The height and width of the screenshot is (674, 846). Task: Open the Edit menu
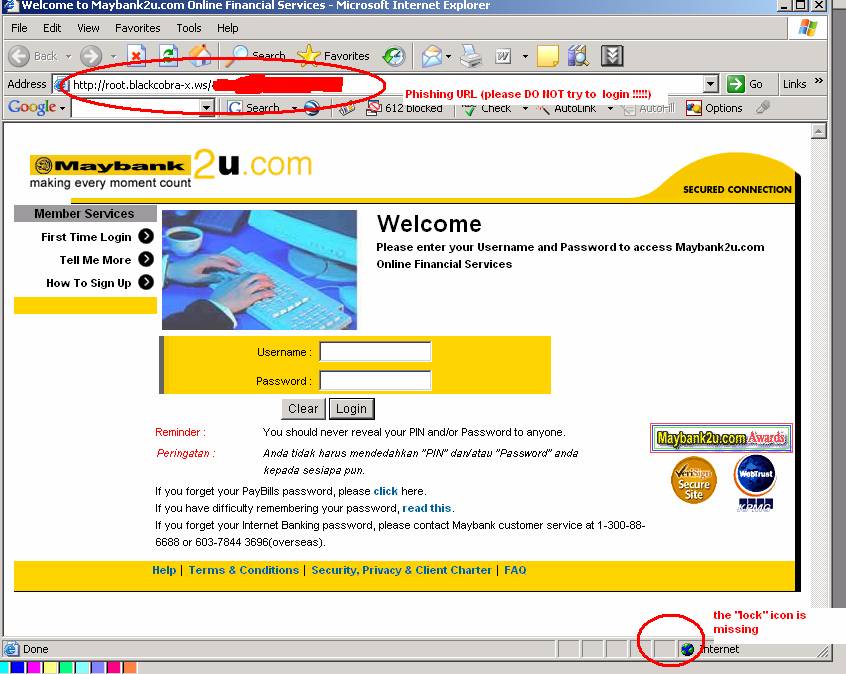[52, 28]
